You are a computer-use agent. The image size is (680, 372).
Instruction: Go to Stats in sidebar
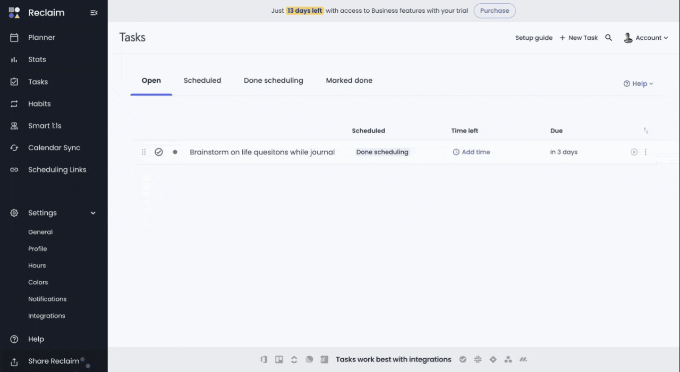37,59
